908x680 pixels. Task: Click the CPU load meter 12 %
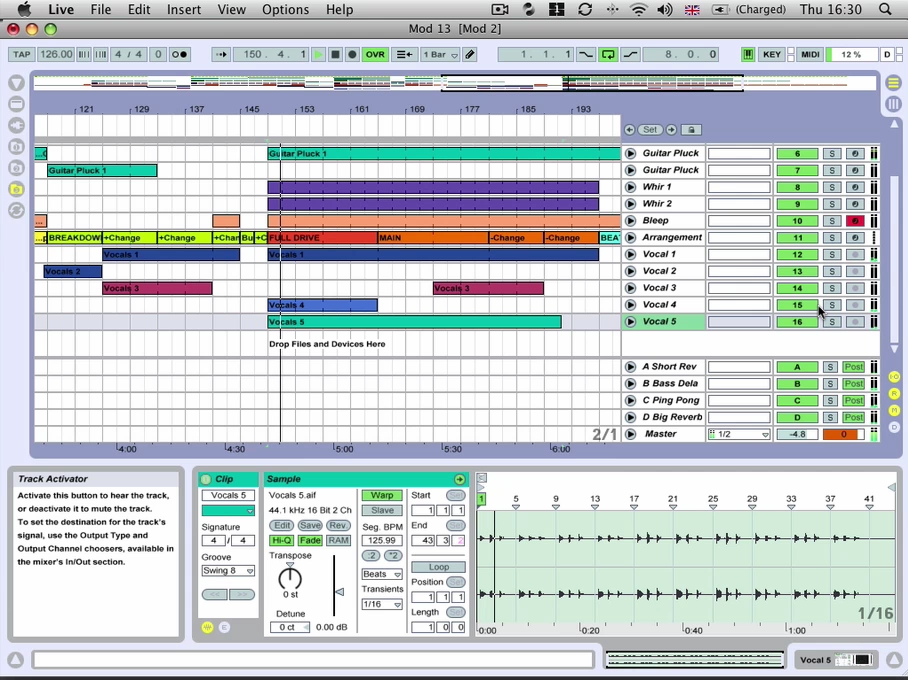tap(851, 54)
